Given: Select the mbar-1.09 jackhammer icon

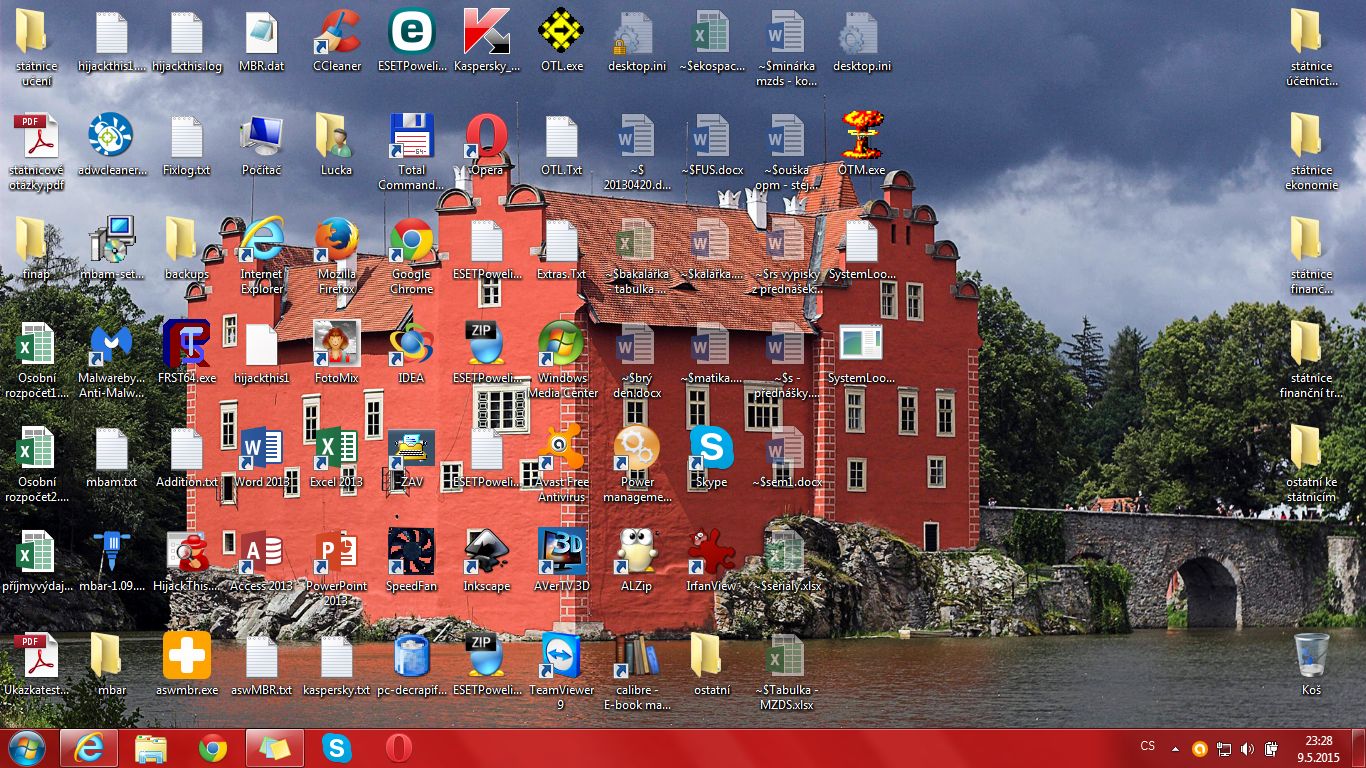Looking at the screenshot, I should (111, 561).
